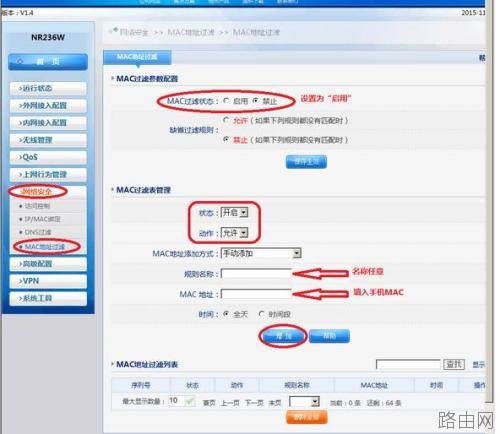Open the 状态 dropdown showing 开启
The height and width of the screenshot is (434, 500).
click(x=235, y=212)
